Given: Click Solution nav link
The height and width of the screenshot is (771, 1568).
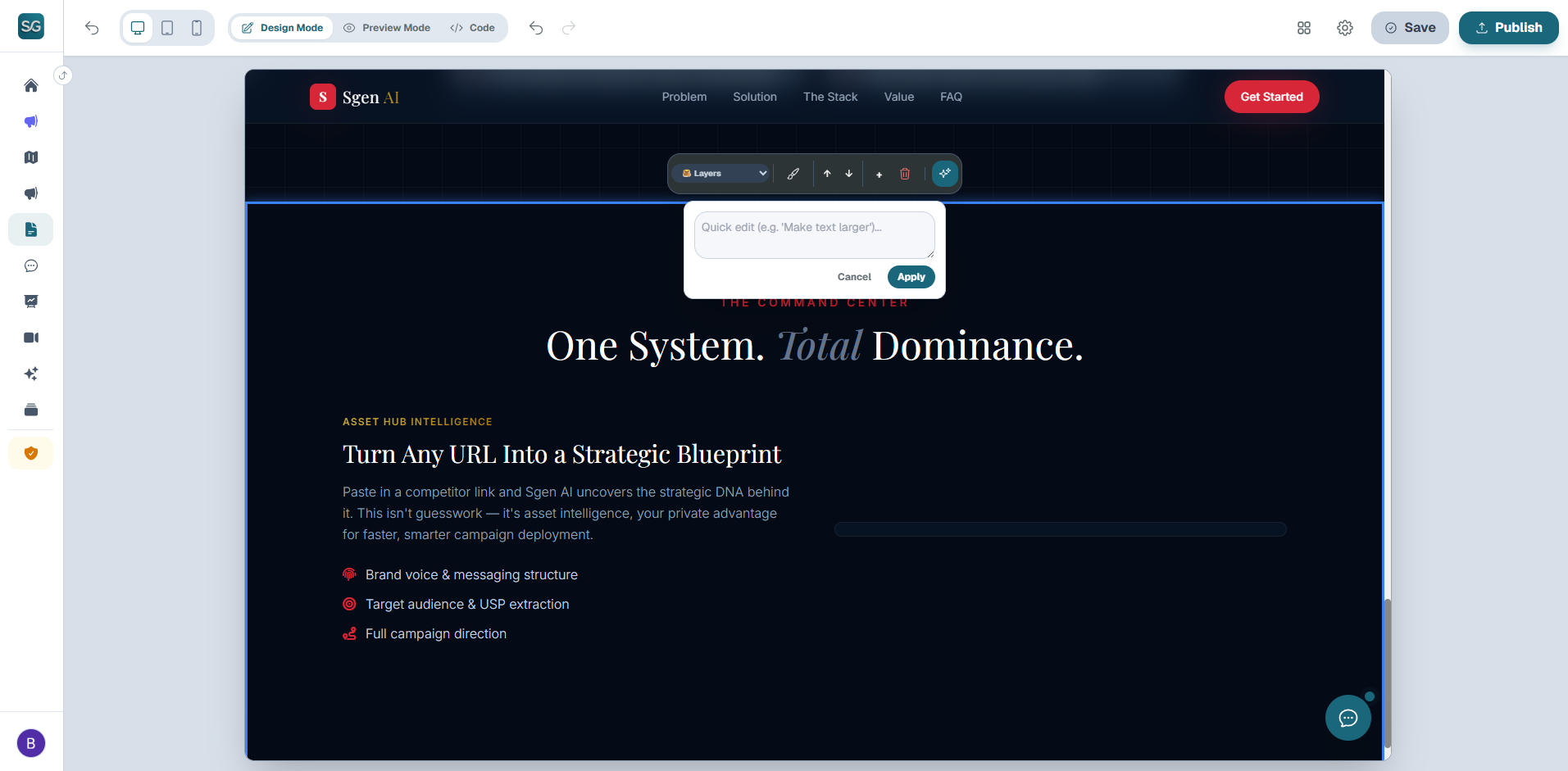Looking at the screenshot, I should [x=755, y=97].
